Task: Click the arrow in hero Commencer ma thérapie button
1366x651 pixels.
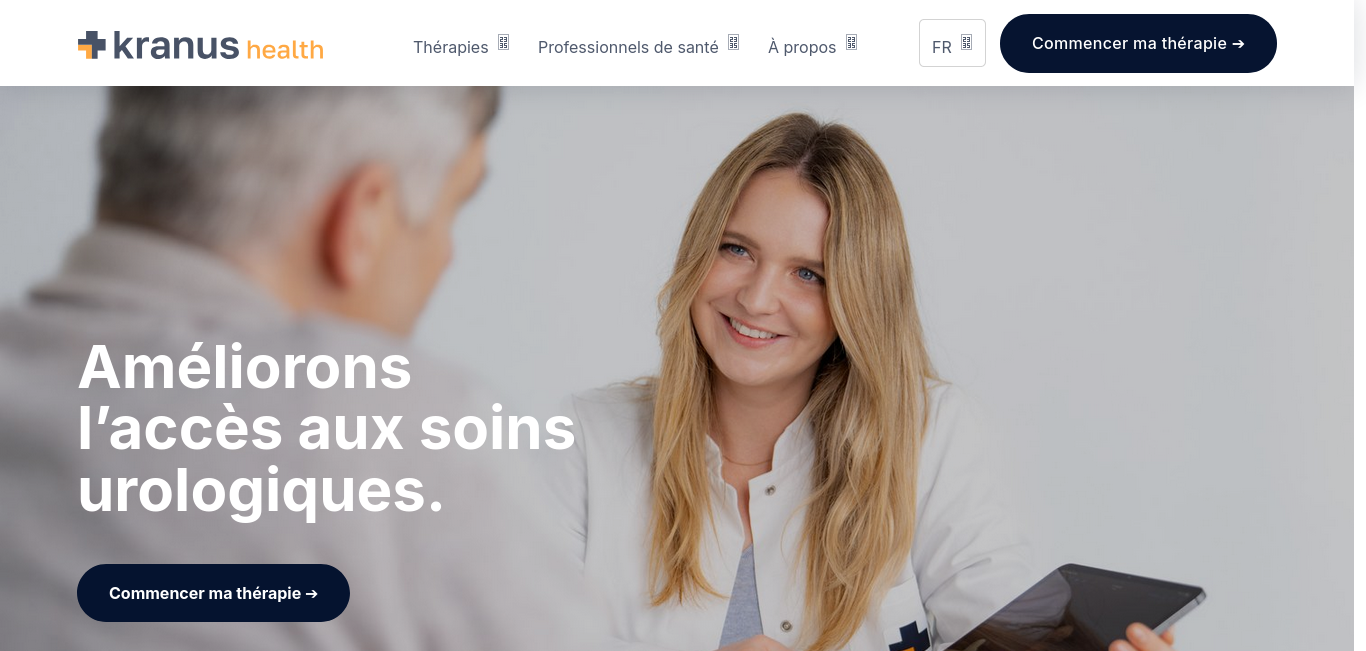Action: click(x=311, y=594)
